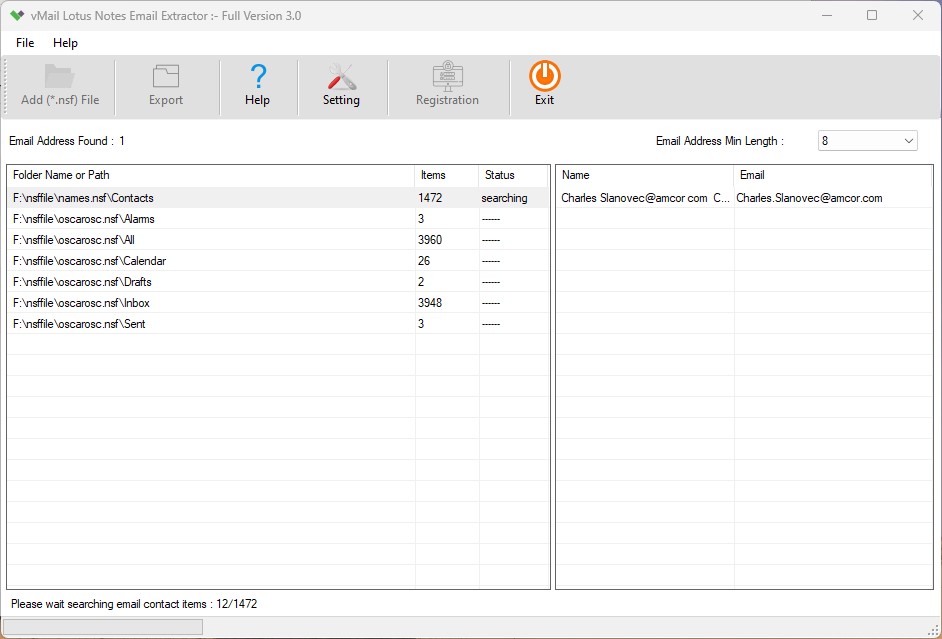The height and width of the screenshot is (639, 942).
Task: Close the vMail Lotus Notes Email Extractor window
Action: coord(918,16)
